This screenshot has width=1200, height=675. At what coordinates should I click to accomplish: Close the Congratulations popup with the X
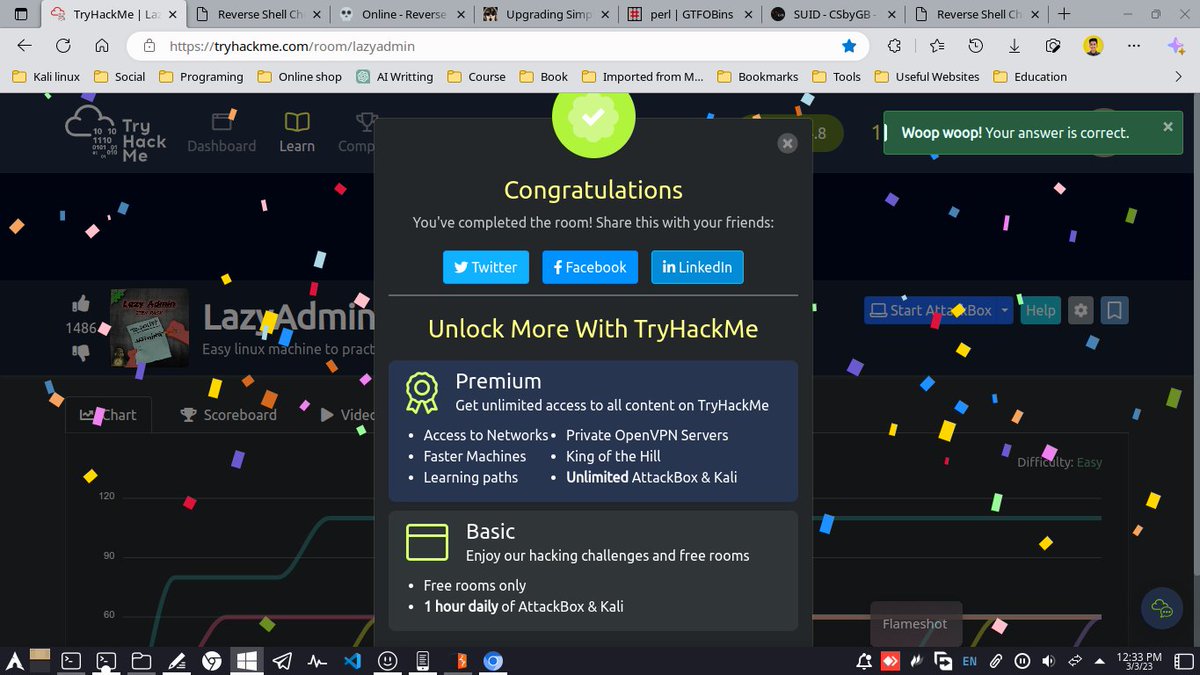pos(787,143)
